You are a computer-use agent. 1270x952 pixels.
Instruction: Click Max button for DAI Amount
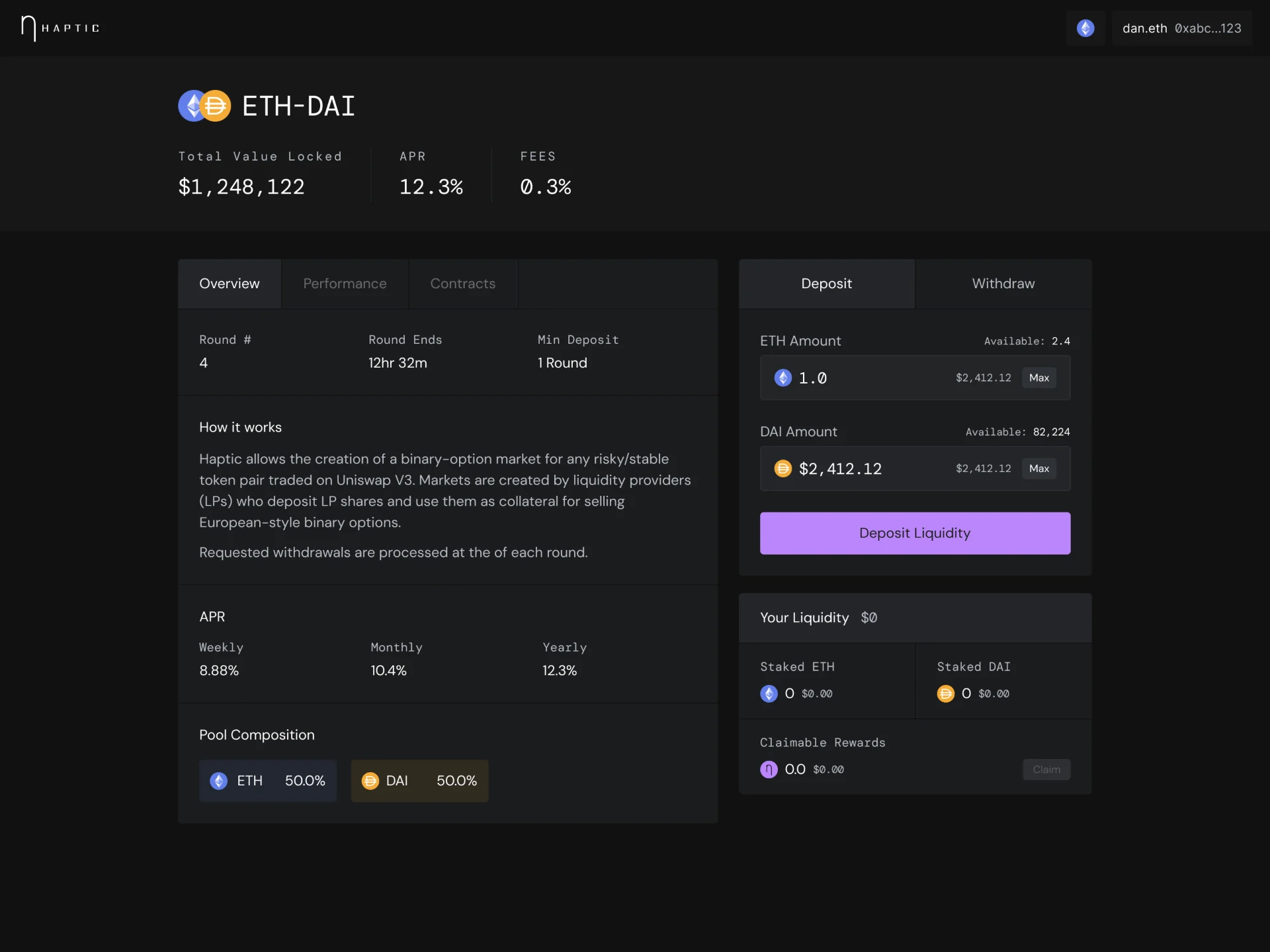pyautogui.click(x=1039, y=468)
